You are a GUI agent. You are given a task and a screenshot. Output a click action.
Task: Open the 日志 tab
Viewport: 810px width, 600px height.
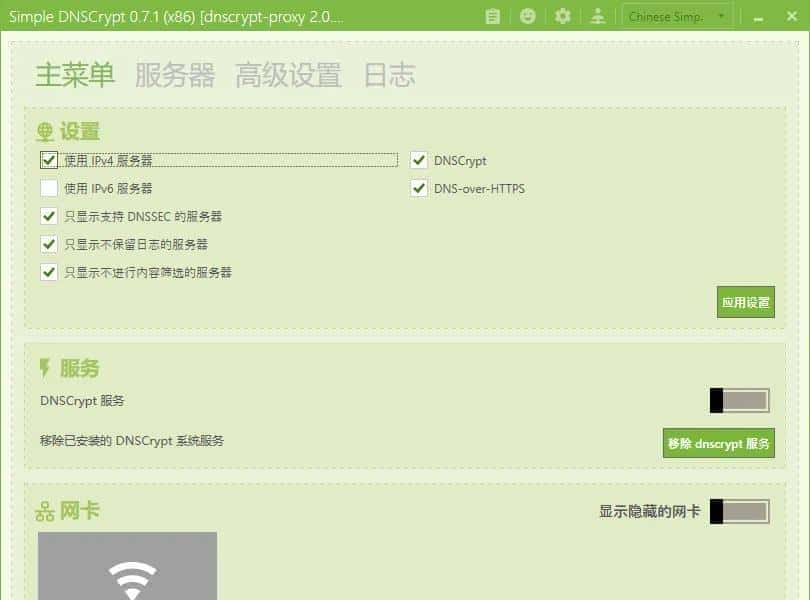click(390, 75)
